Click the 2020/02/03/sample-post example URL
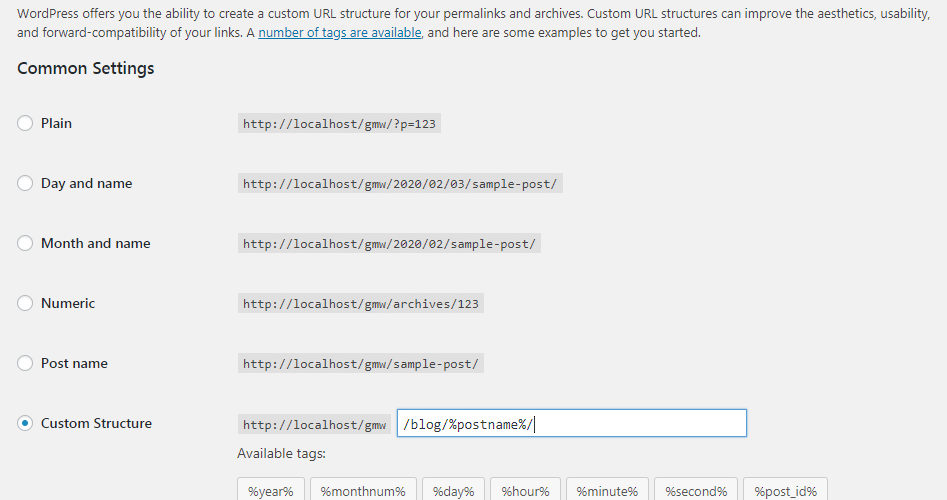947x500 pixels. point(400,184)
